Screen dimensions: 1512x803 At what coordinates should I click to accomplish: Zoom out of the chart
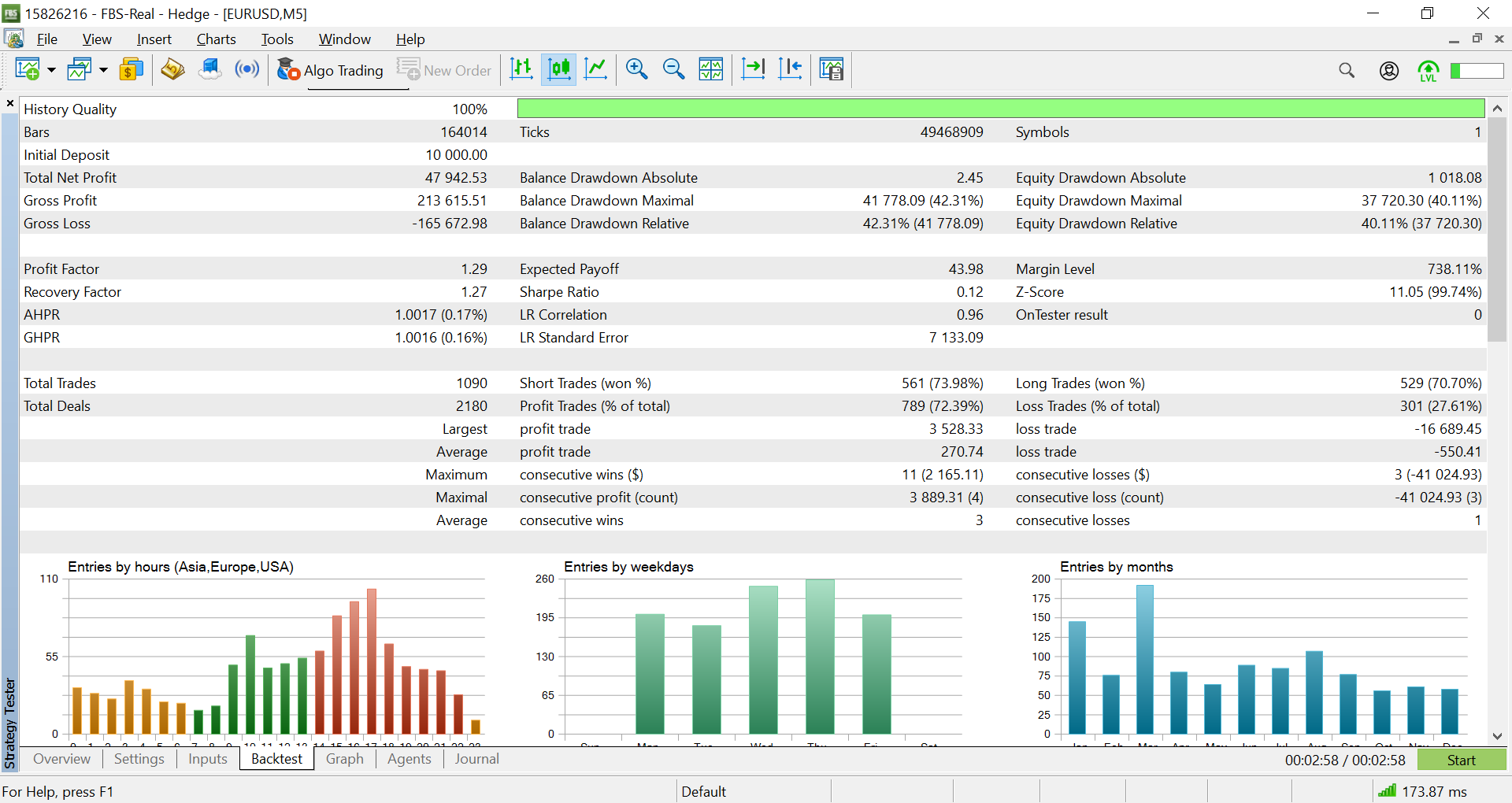[x=674, y=70]
